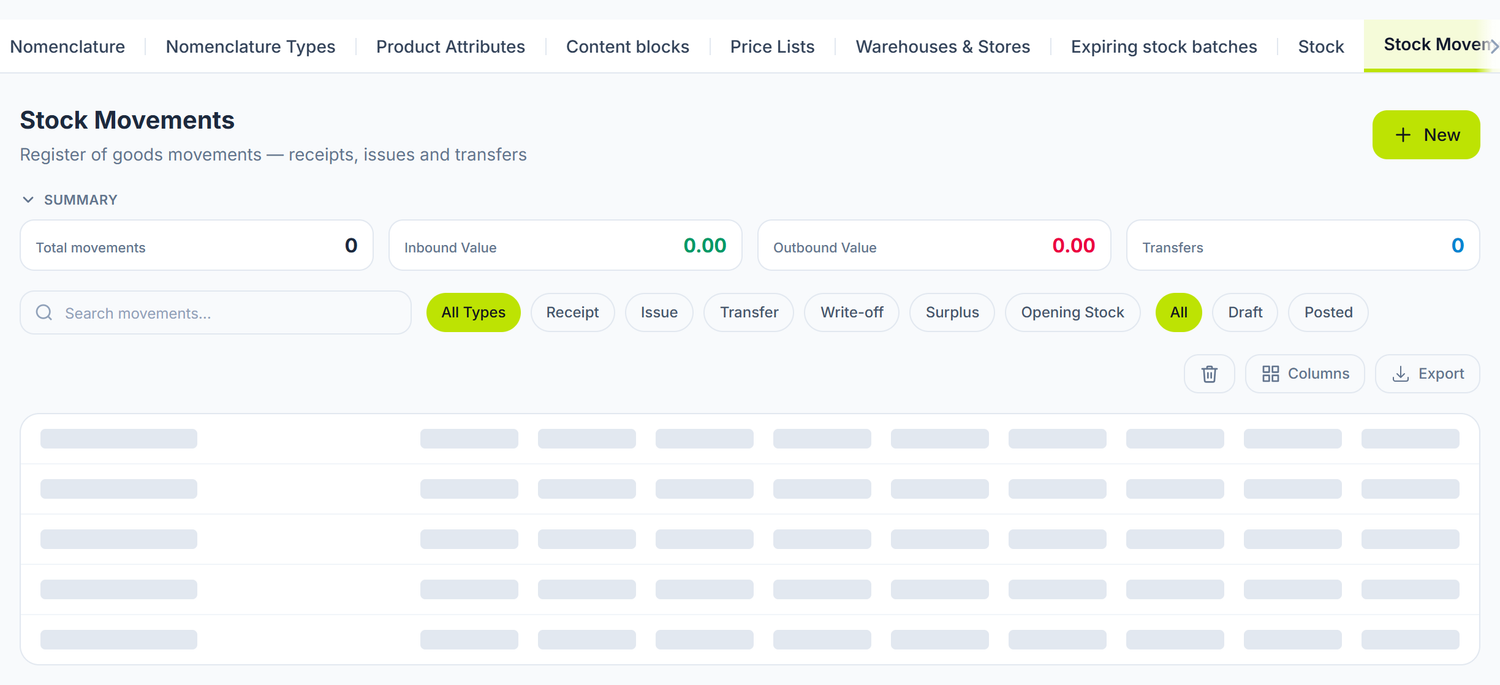The image size is (1500, 685).
Task: Click the trash delete icon button
Action: tap(1209, 374)
